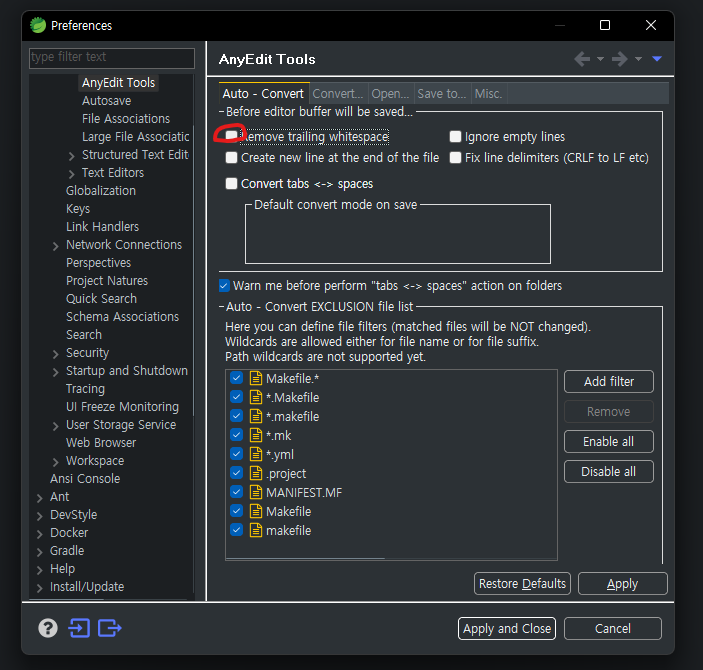
Task: Click the Cancel button
Action: pyautogui.click(x=613, y=628)
